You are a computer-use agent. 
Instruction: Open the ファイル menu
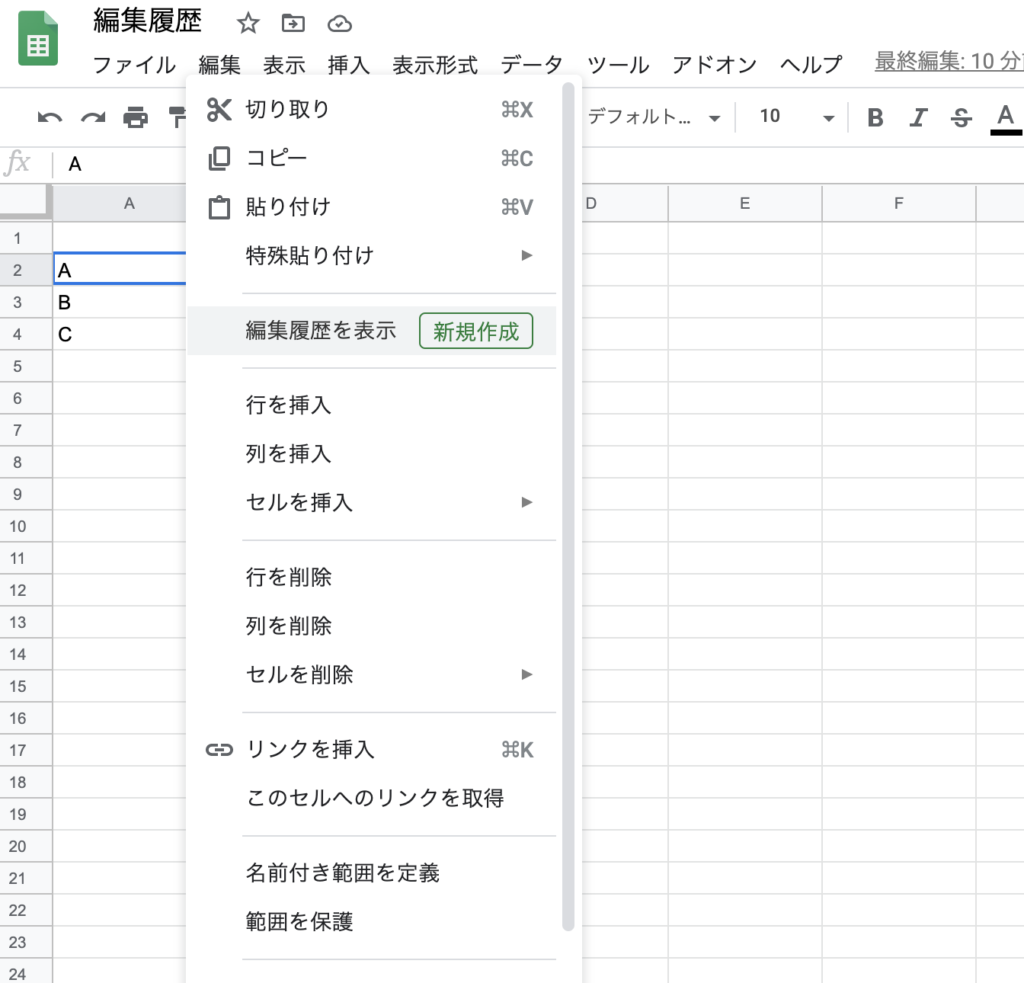[134, 65]
